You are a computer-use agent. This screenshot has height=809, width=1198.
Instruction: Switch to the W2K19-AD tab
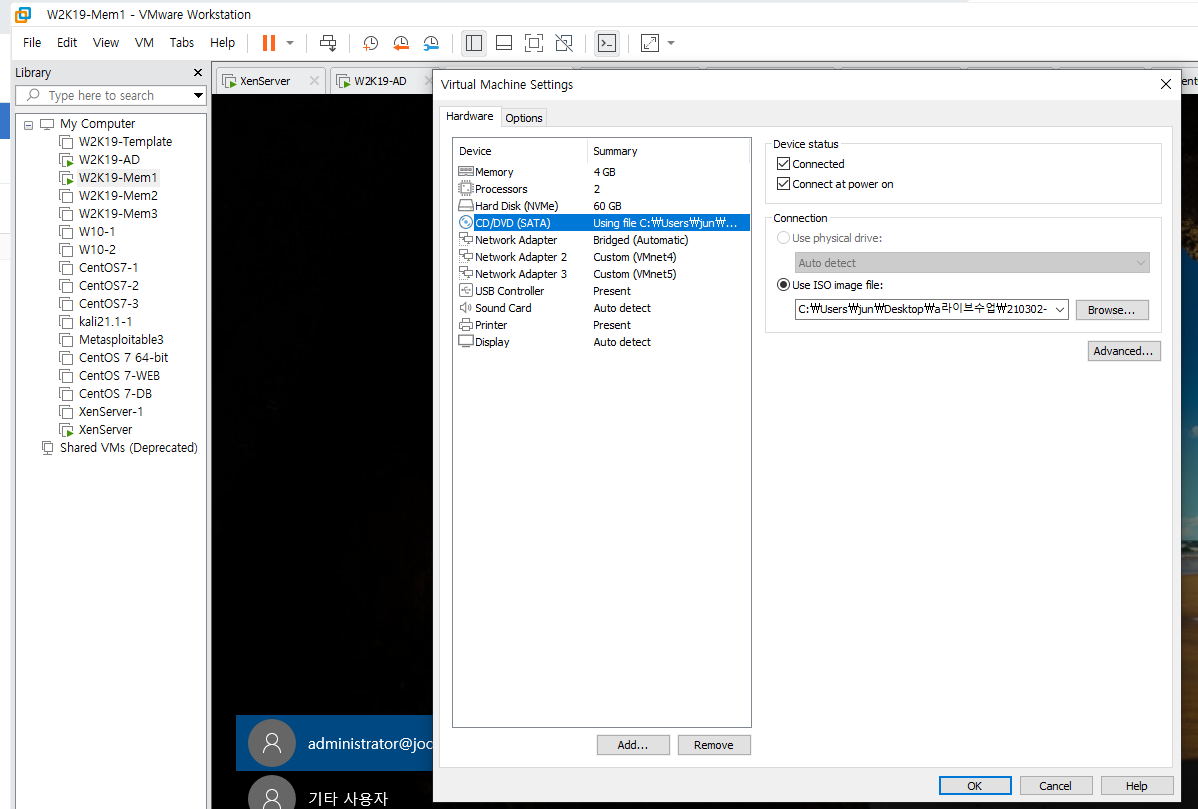380,81
